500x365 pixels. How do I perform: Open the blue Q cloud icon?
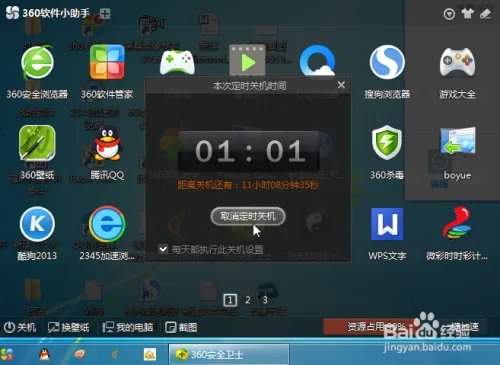coord(317,61)
